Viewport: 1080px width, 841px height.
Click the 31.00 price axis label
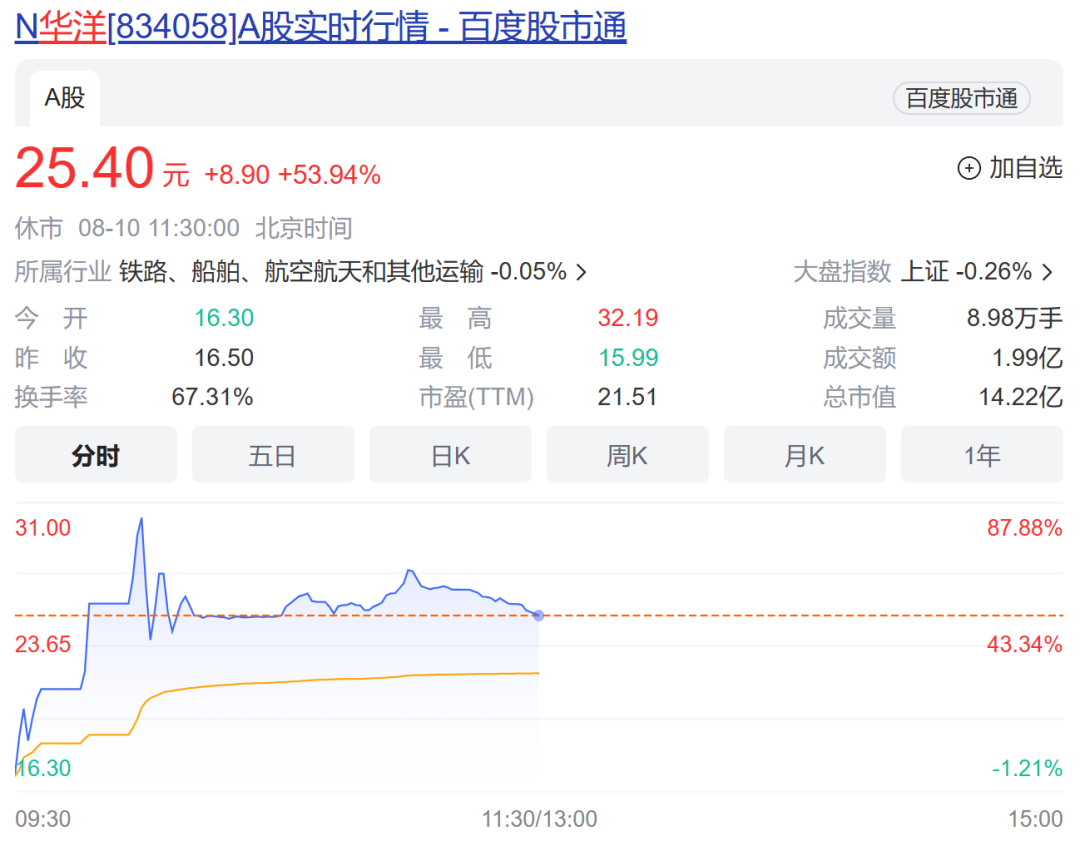click(x=43, y=528)
